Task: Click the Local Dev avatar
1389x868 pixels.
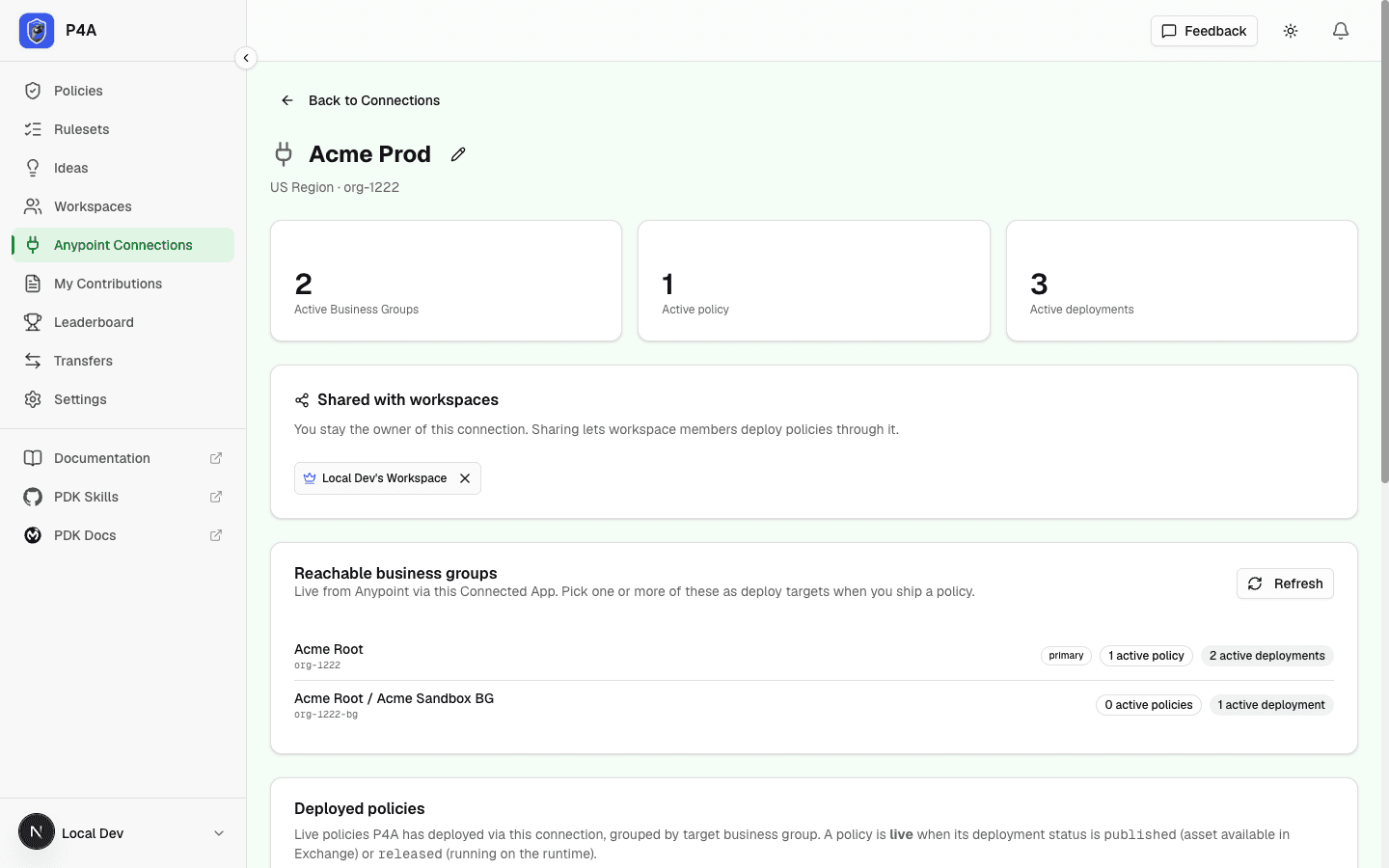Action: (x=37, y=831)
